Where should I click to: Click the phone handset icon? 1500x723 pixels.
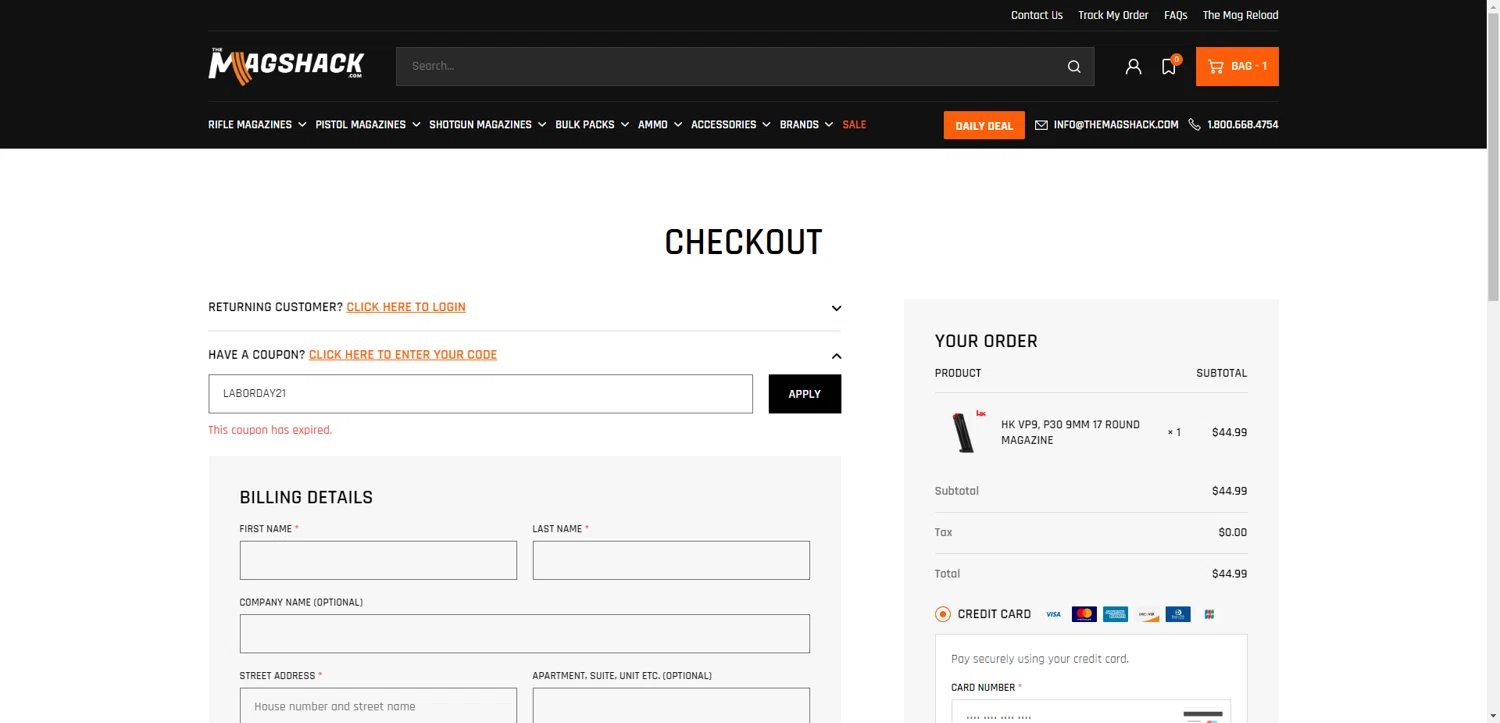[x=1194, y=125]
